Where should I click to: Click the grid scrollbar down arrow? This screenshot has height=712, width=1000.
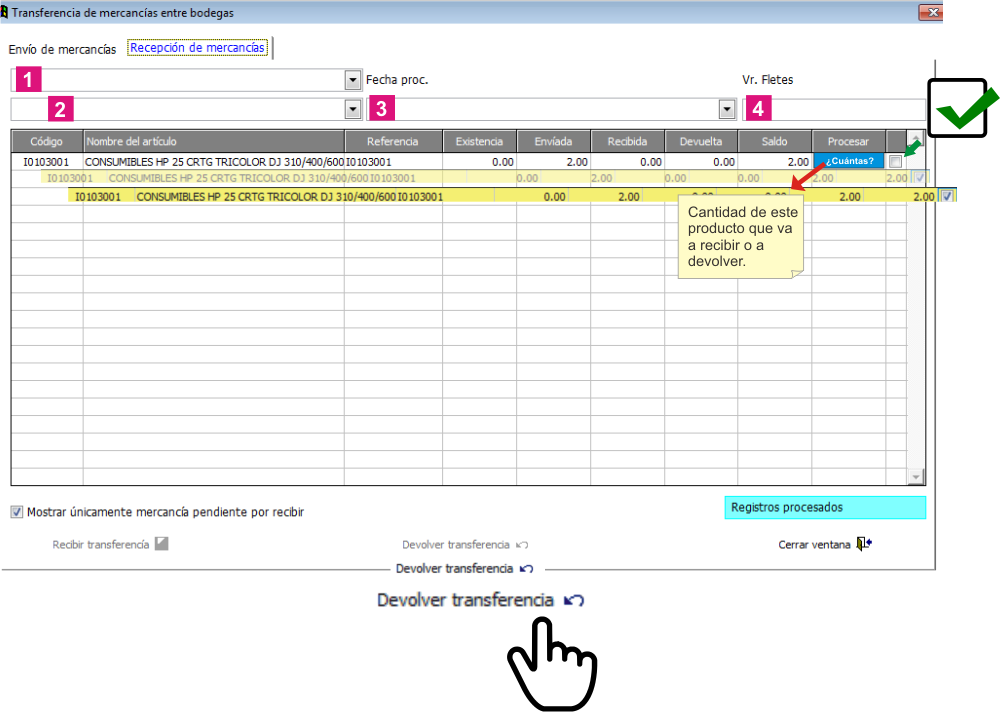click(x=916, y=477)
